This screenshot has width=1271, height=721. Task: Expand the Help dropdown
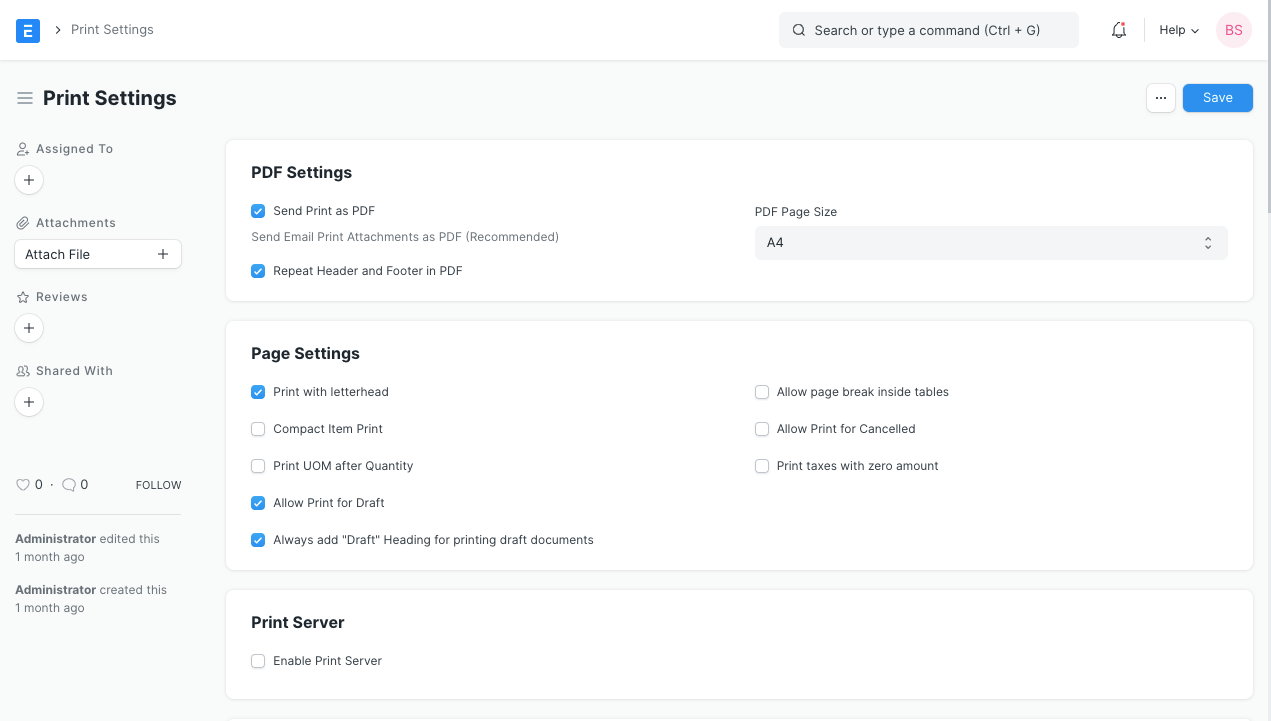1178,30
